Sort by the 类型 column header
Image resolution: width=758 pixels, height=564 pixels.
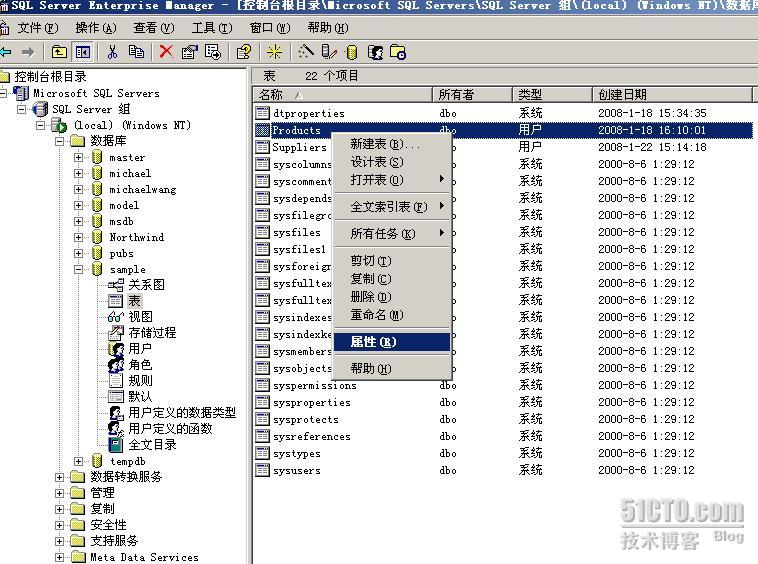(x=553, y=94)
